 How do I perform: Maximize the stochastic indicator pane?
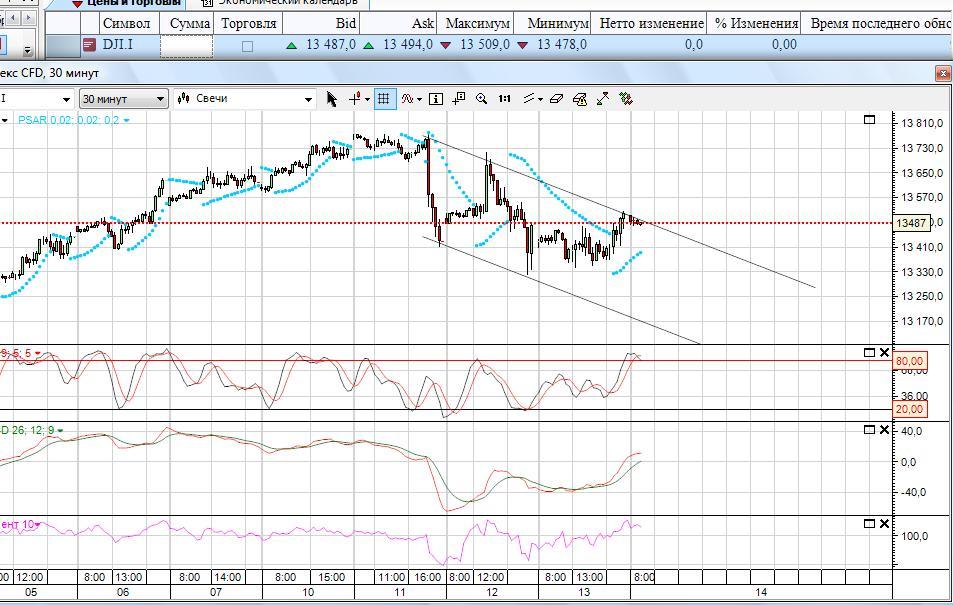tap(870, 353)
